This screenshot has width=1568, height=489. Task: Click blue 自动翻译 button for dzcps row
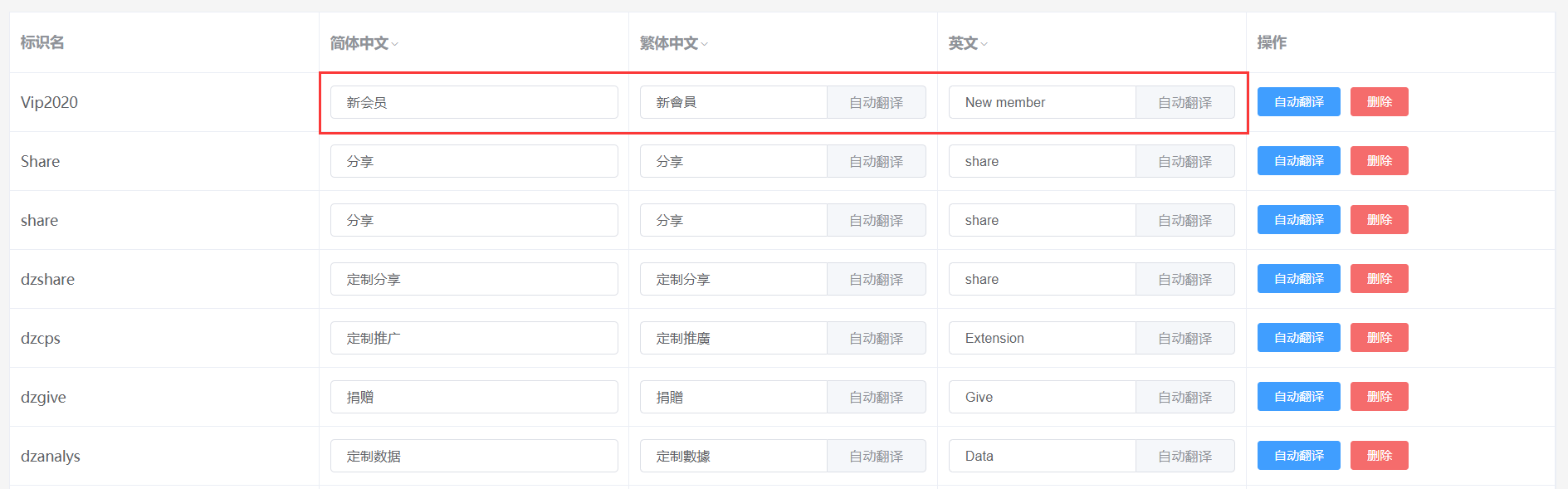(x=1298, y=338)
